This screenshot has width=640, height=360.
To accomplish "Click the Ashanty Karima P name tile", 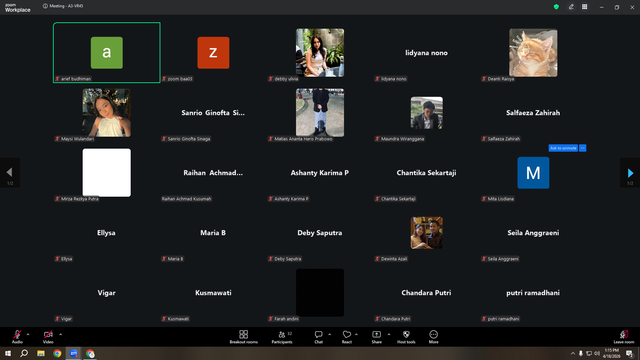I will pyautogui.click(x=320, y=173).
